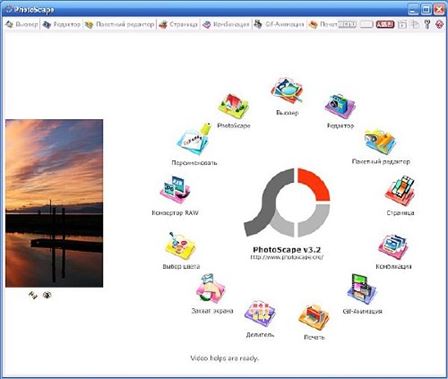The image size is (448, 379).
Task: Click the sunset photo thumbnail
Action: click(54, 203)
